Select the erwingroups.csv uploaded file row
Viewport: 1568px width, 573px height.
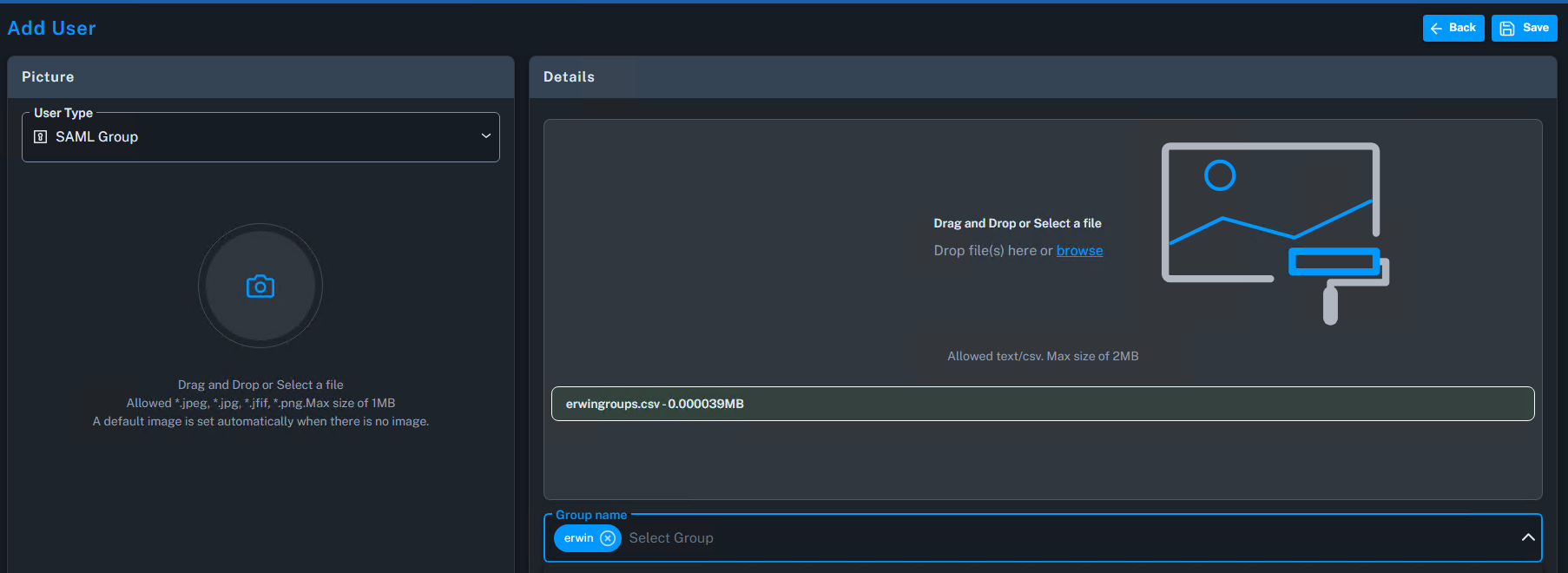click(x=1042, y=404)
